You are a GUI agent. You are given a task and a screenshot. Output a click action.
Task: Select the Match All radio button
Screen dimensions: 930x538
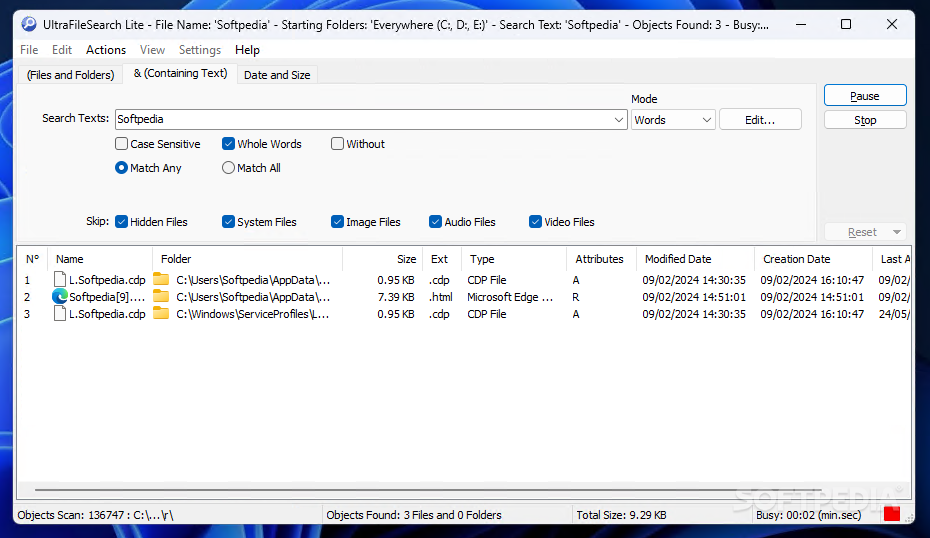point(228,168)
